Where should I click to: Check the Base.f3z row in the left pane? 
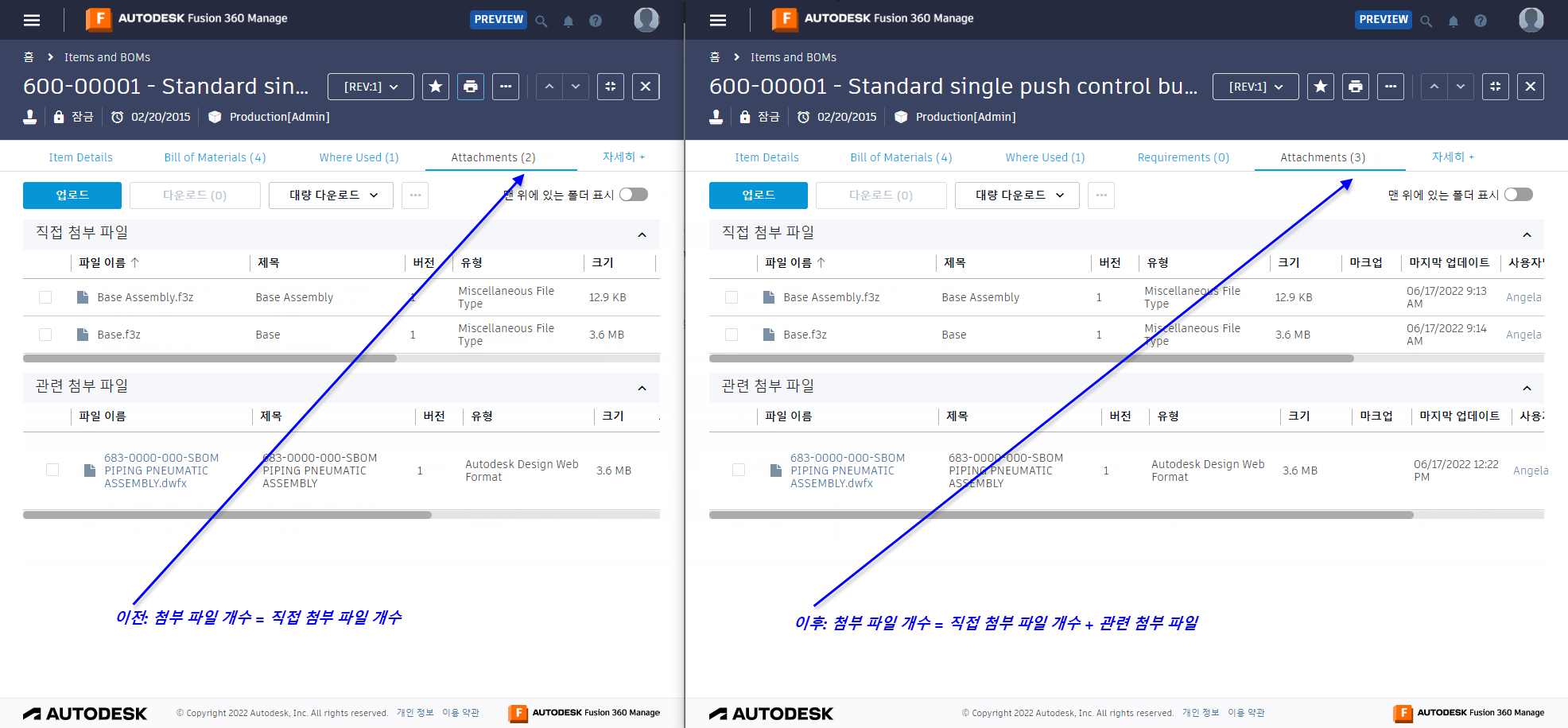pyautogui.click(x=45, y=335)
